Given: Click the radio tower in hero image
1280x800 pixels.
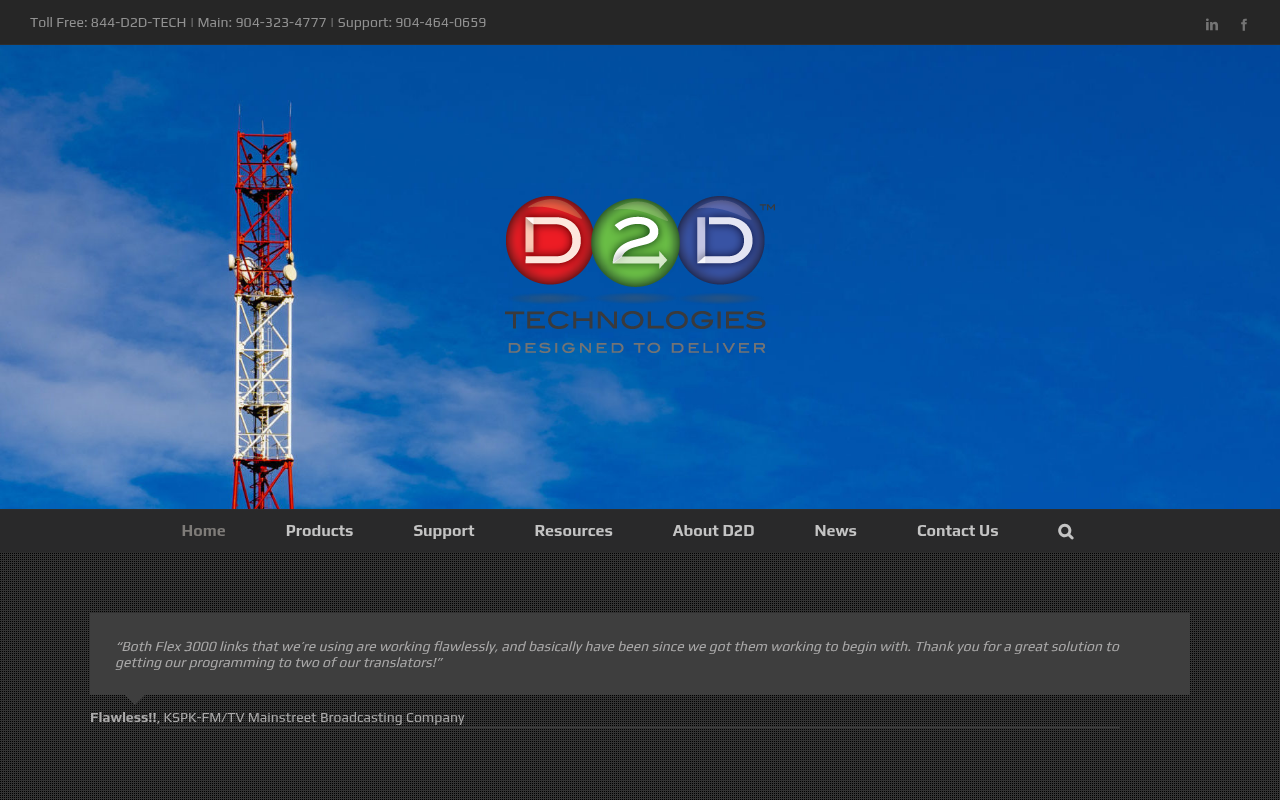Looking at the screenshot, I should coord(264,305).
